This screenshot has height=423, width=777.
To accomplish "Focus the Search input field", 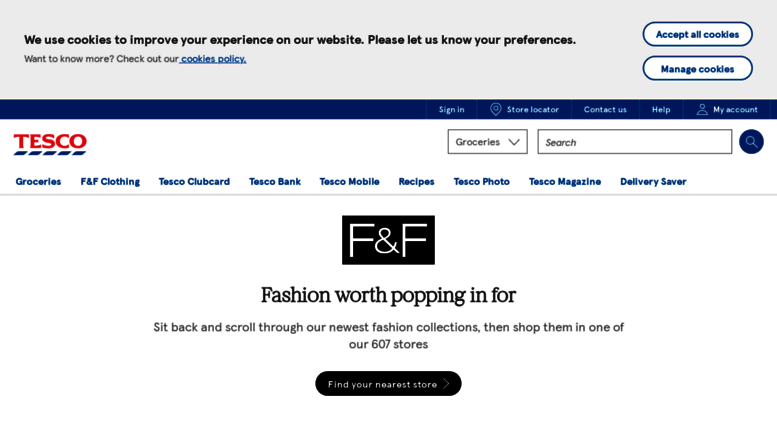I will [x=634, y=142].
